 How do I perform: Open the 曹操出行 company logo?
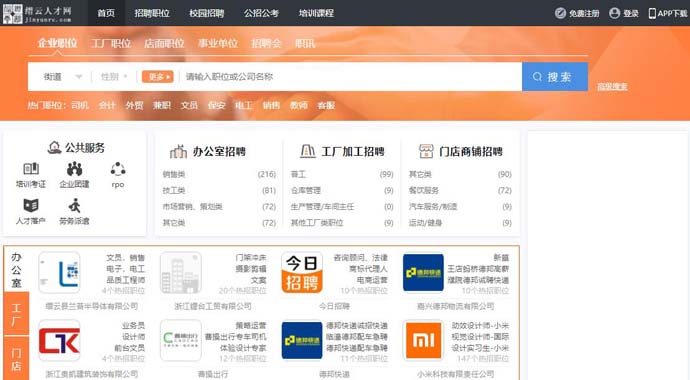click(x=181, y=341)
